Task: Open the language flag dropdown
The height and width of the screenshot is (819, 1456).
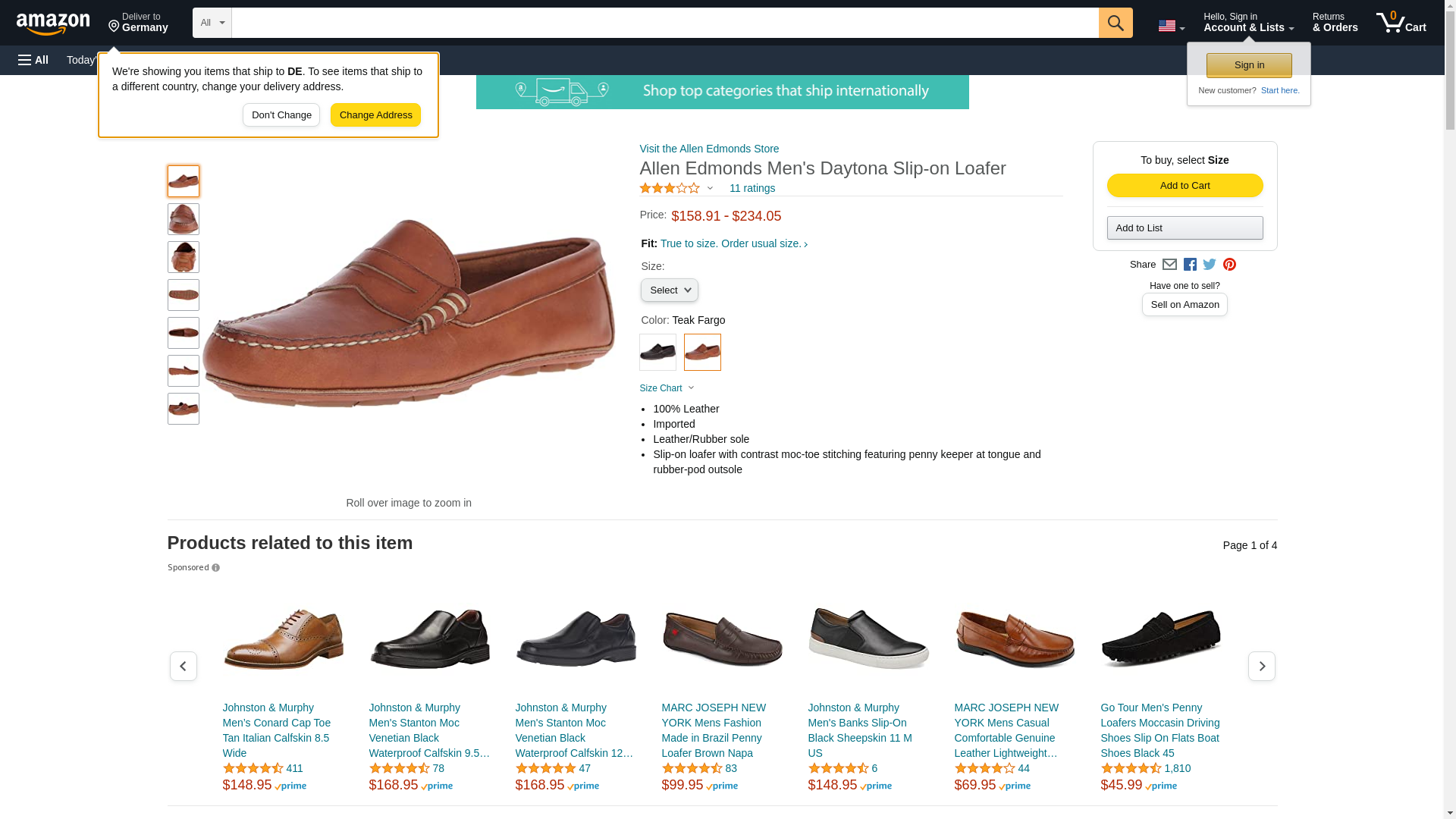Action: [x=1171, y=27]
